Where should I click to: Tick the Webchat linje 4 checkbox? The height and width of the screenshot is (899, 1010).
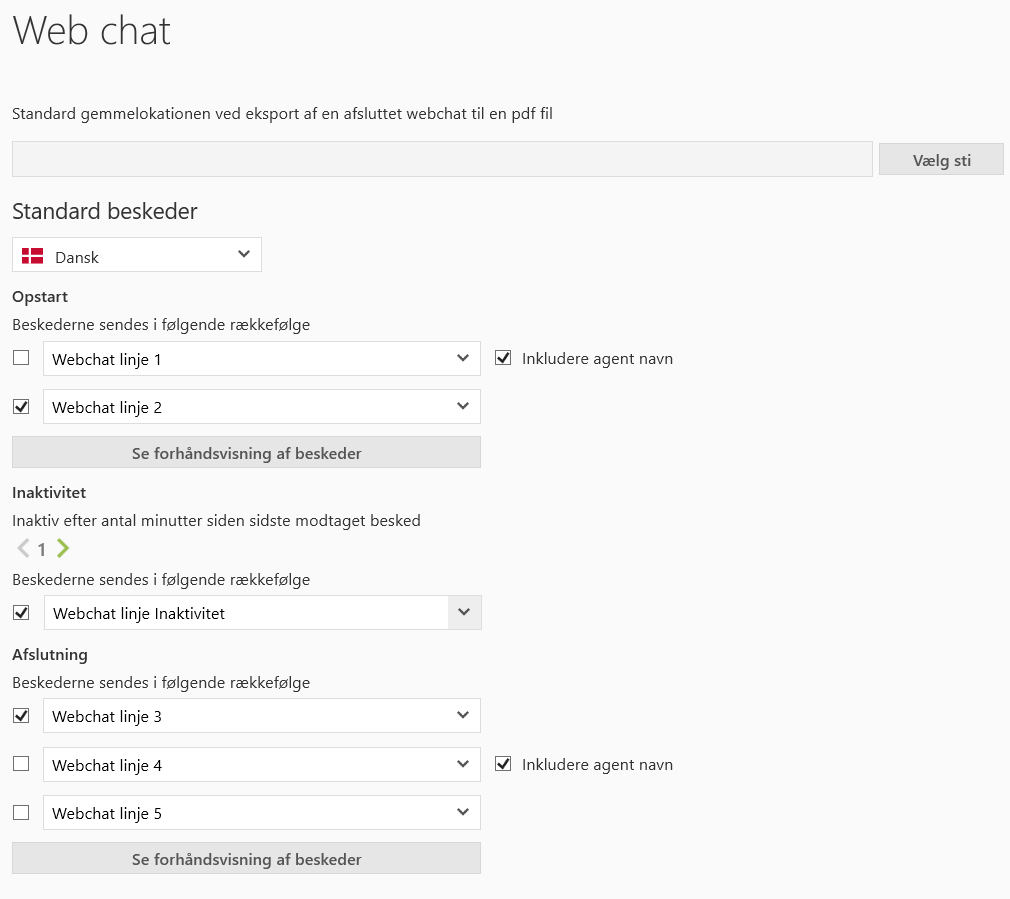click(x=21, y=764)
